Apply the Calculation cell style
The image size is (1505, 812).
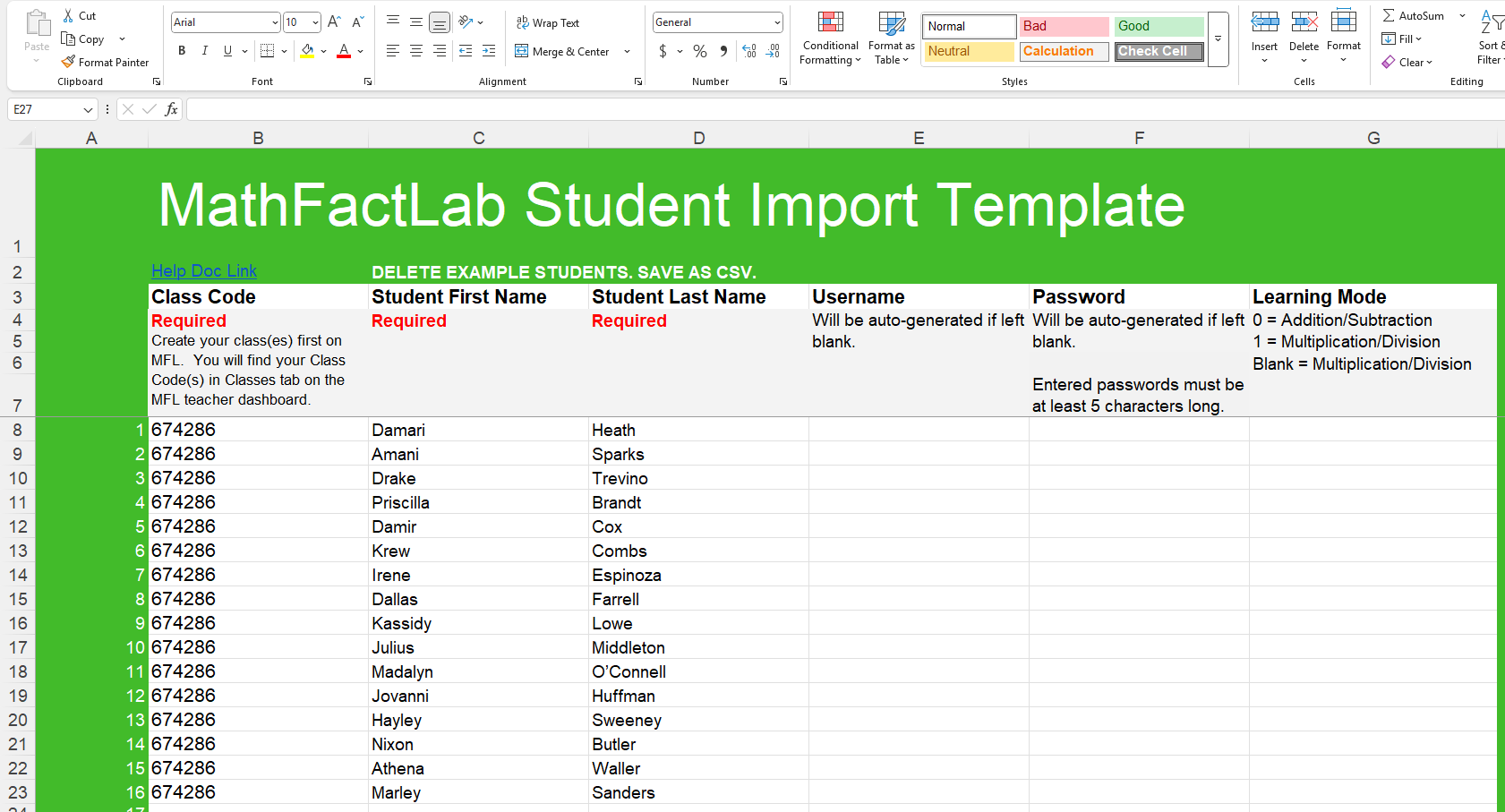click(x=1065, y=51)
